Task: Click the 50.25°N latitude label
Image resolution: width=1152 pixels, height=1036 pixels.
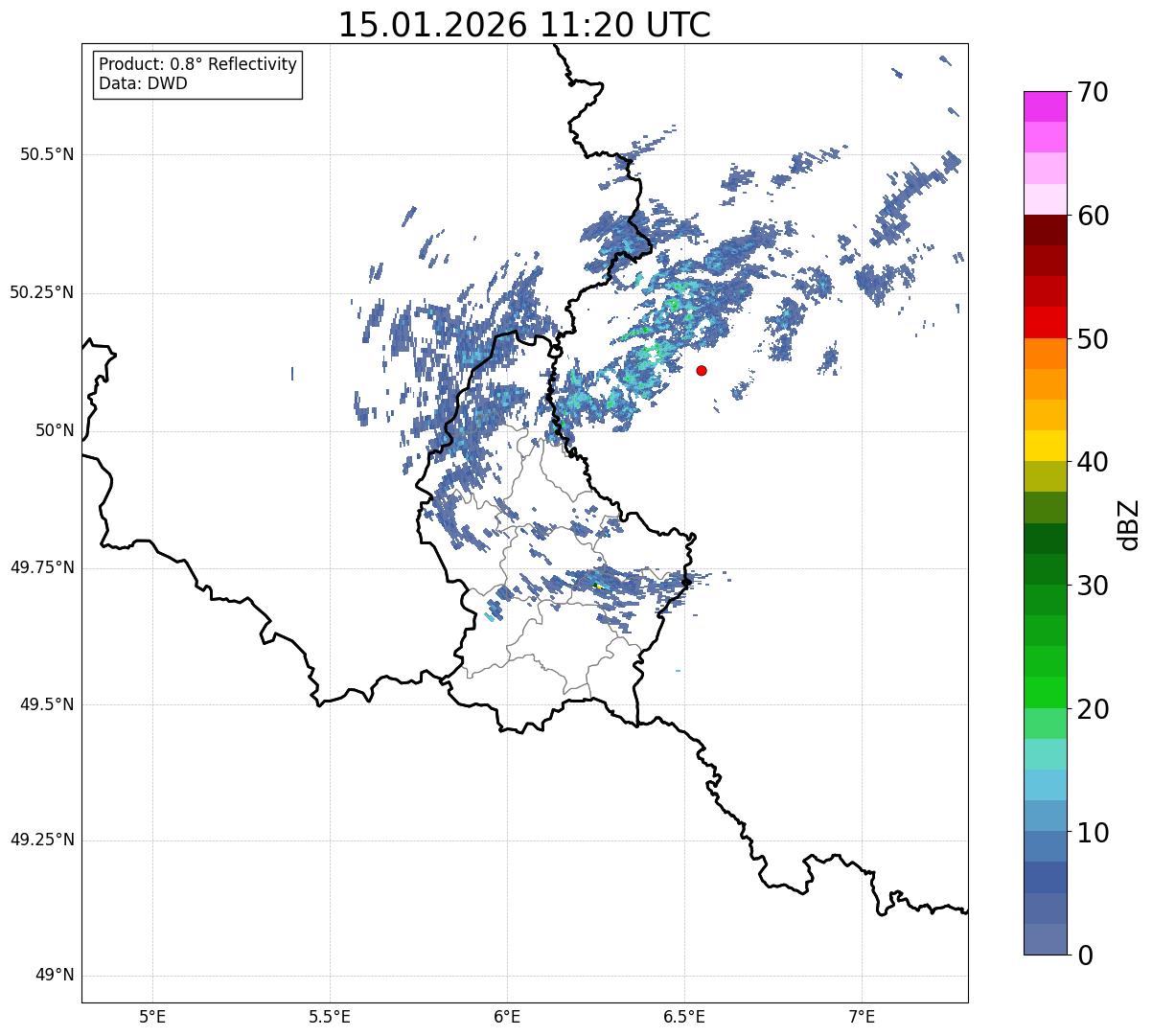Action: 41,292
